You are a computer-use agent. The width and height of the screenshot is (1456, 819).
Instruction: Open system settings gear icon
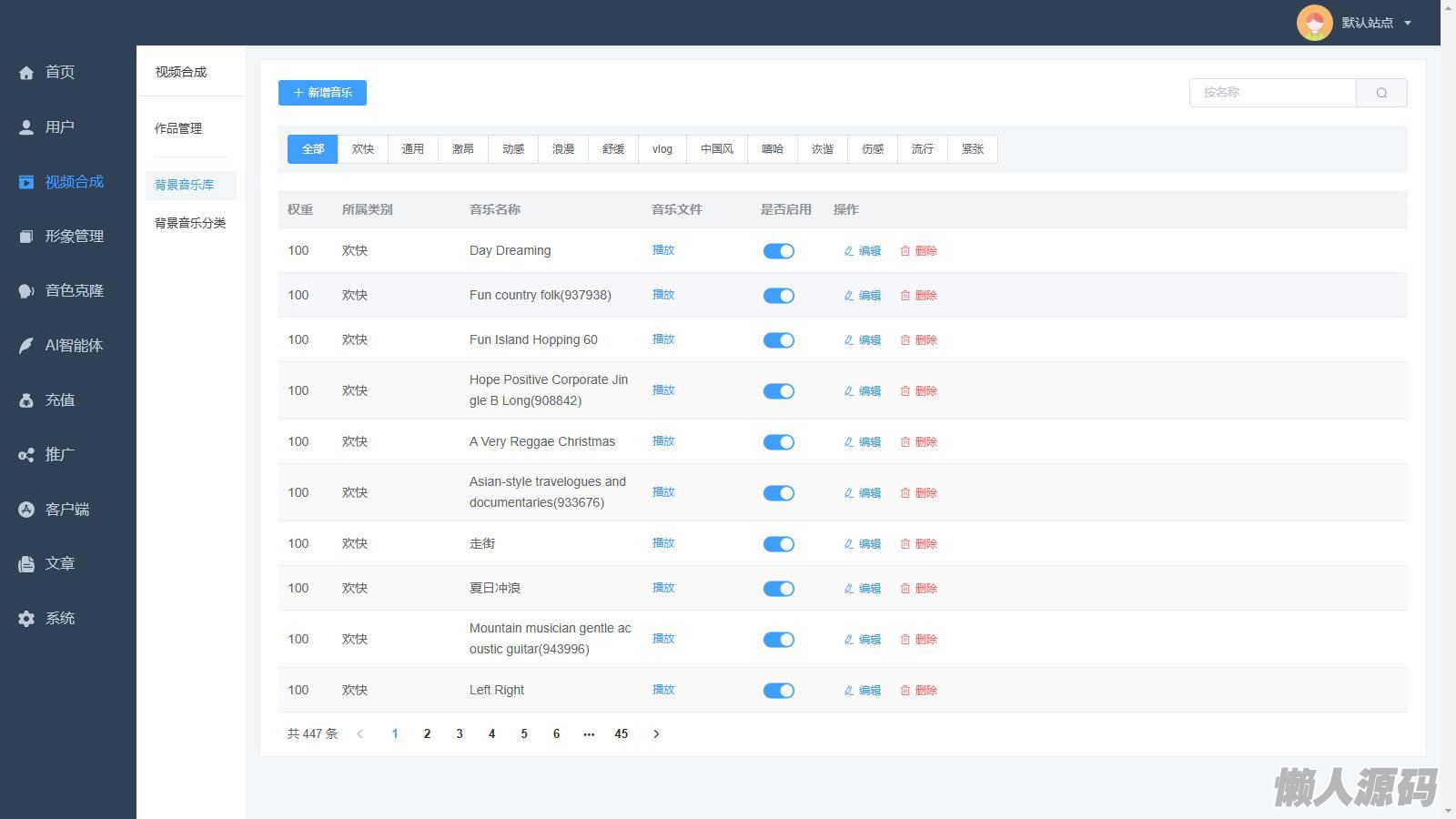[26, 619]
